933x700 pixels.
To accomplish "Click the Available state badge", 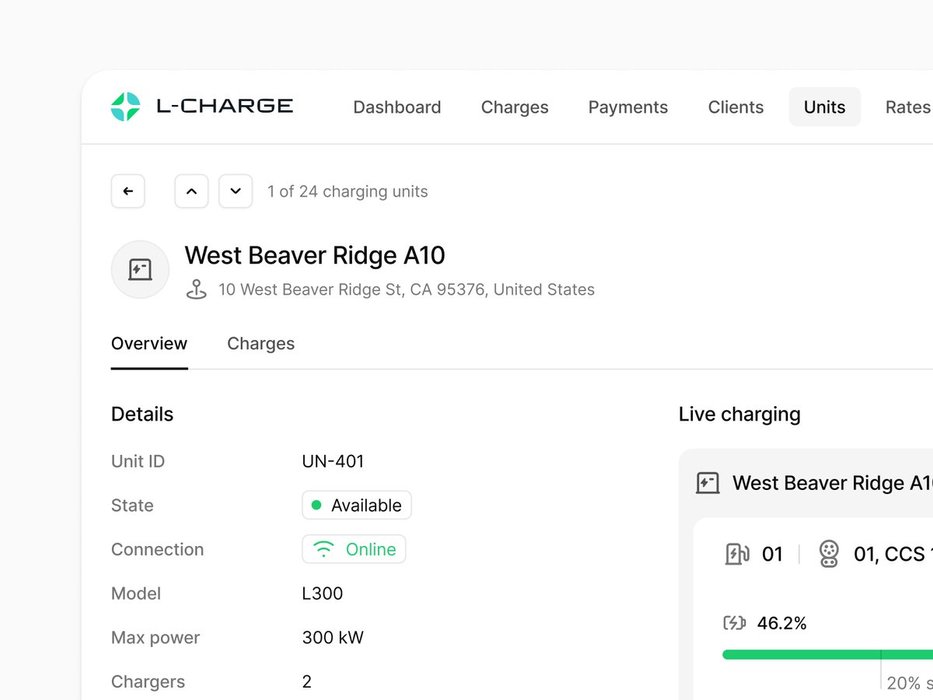I will tap(356, 505).
